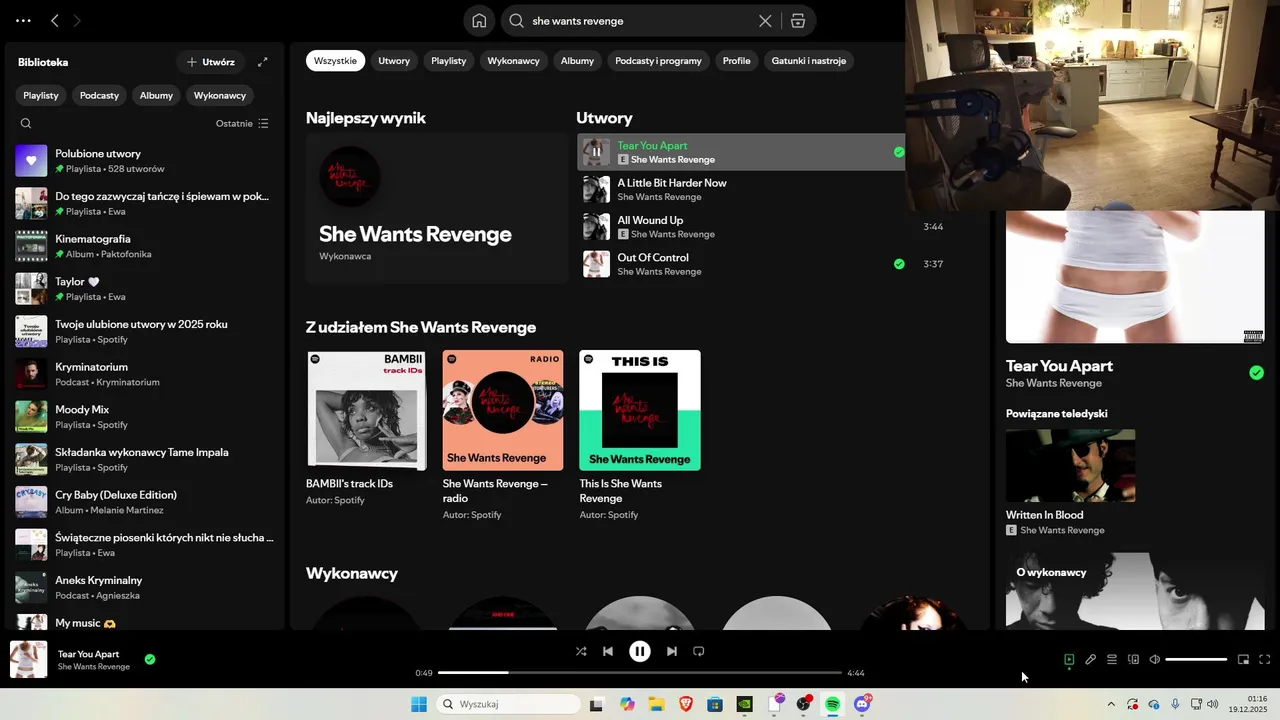
Task: Open the Kinematografia album in library
Action: tap(145, 246)
